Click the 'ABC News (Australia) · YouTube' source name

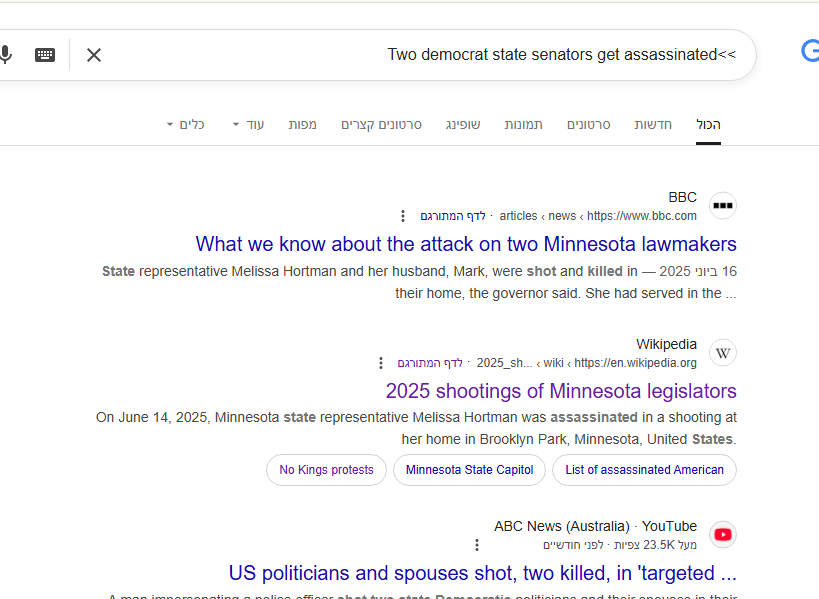pos(595,526)
